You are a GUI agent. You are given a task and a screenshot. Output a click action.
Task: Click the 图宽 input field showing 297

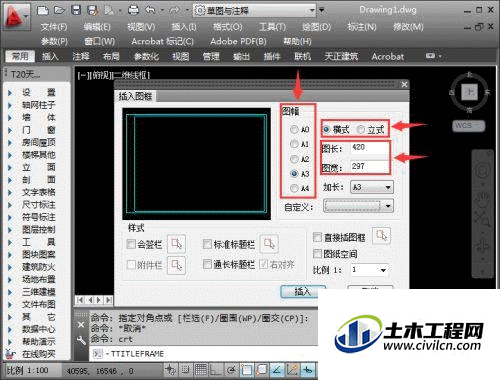[369, 166]
